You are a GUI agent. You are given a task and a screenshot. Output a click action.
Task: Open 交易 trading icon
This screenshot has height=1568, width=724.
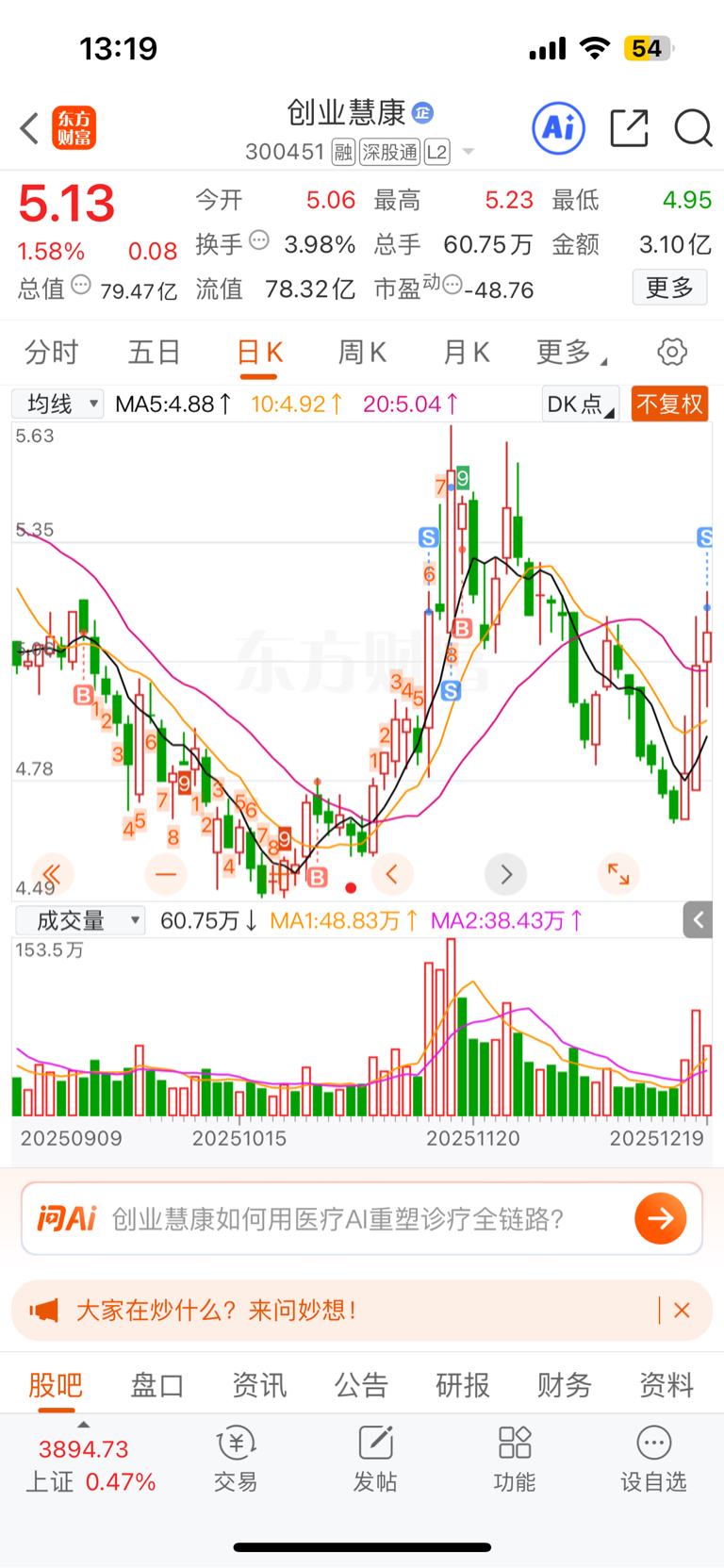[x=236, y=1459]
